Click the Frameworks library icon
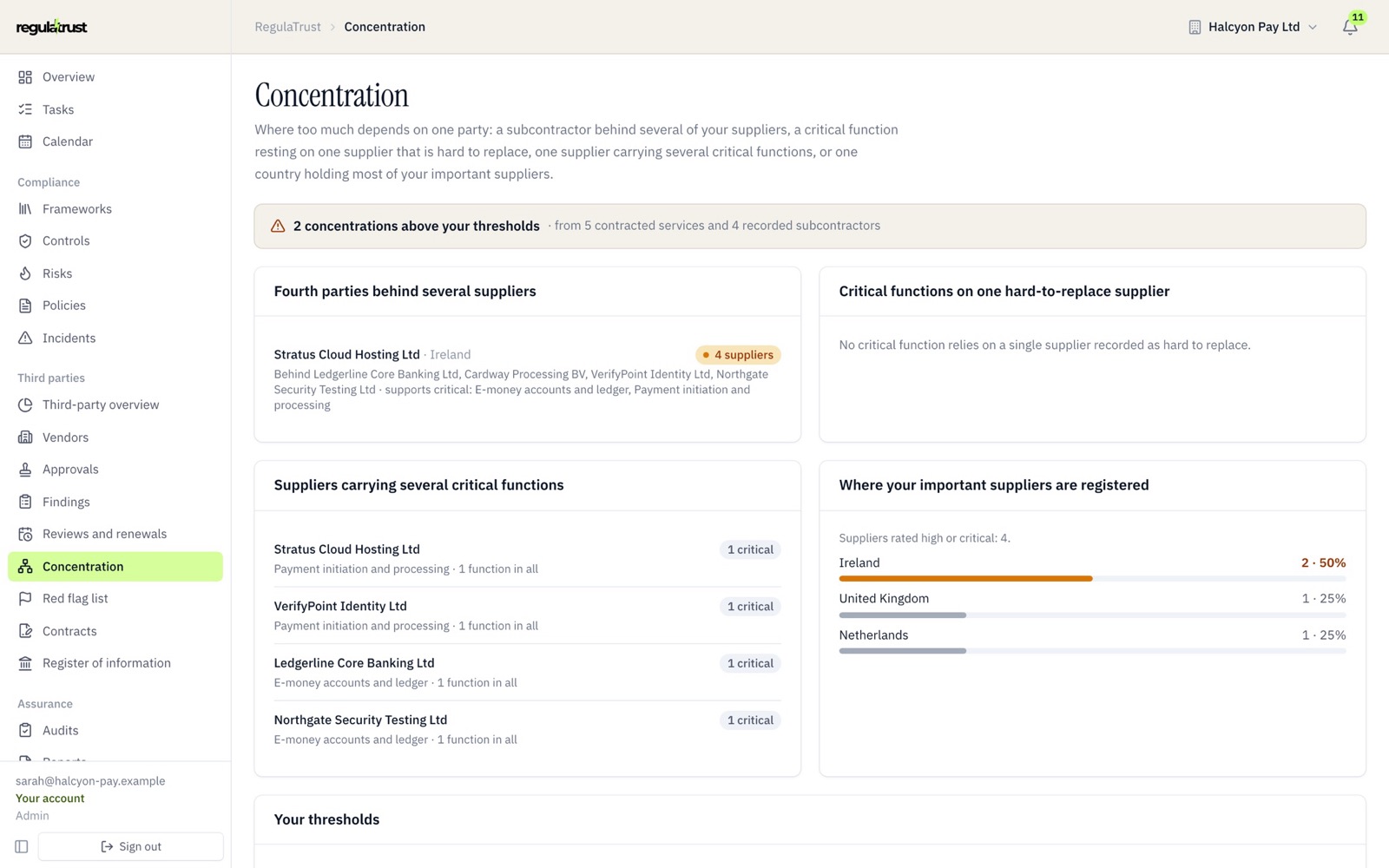 point(25,209)
